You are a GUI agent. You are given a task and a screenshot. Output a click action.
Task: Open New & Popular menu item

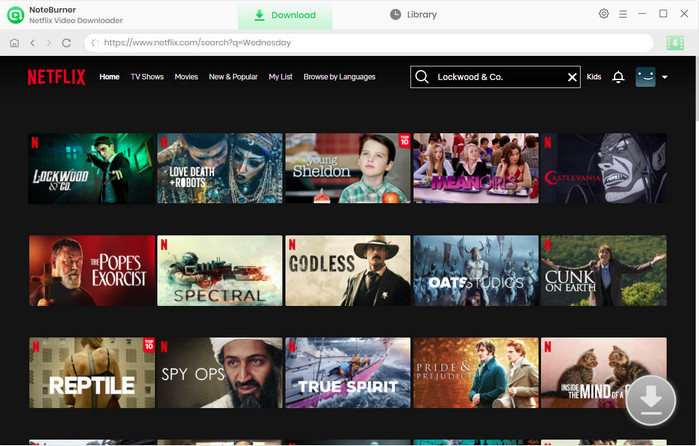(x=233, y=77)
